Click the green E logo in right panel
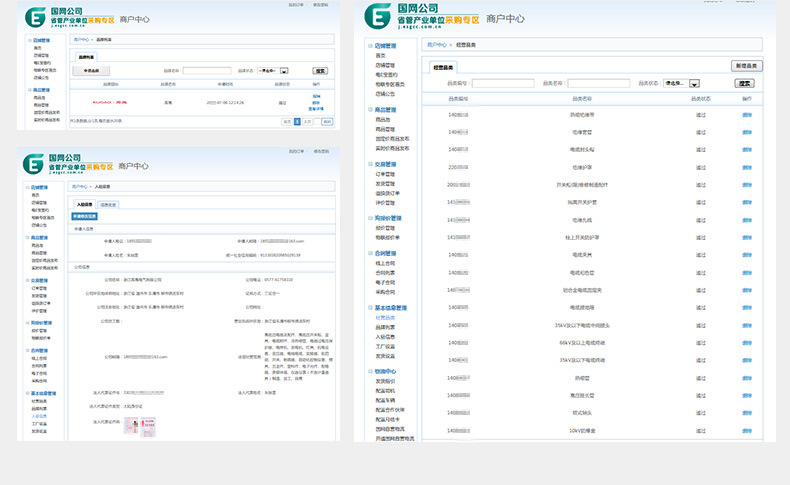This screenshot has height=485, width=790. click(377, 16)
